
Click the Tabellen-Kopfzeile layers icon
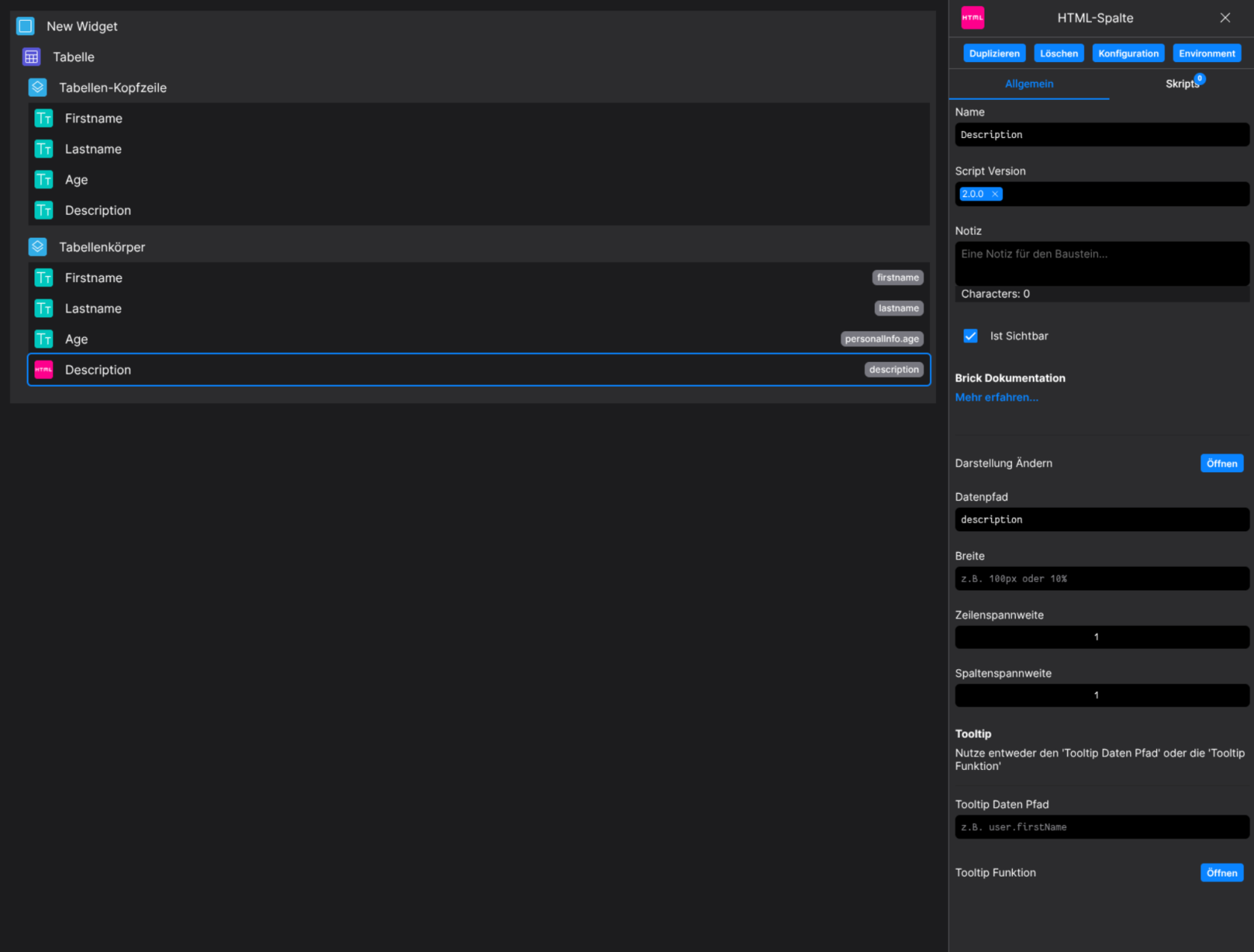[37, 87]
